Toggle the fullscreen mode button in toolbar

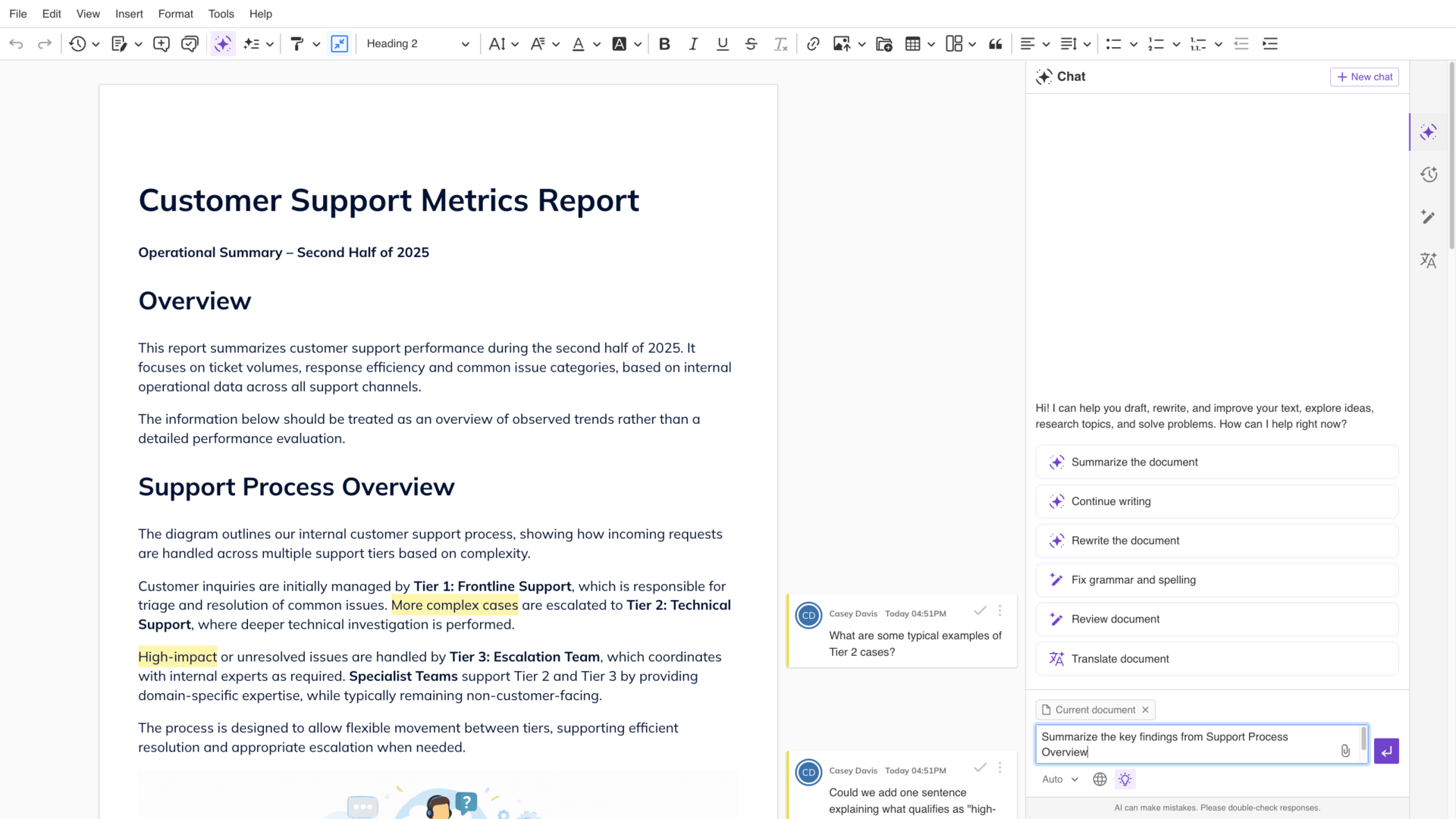339,44
